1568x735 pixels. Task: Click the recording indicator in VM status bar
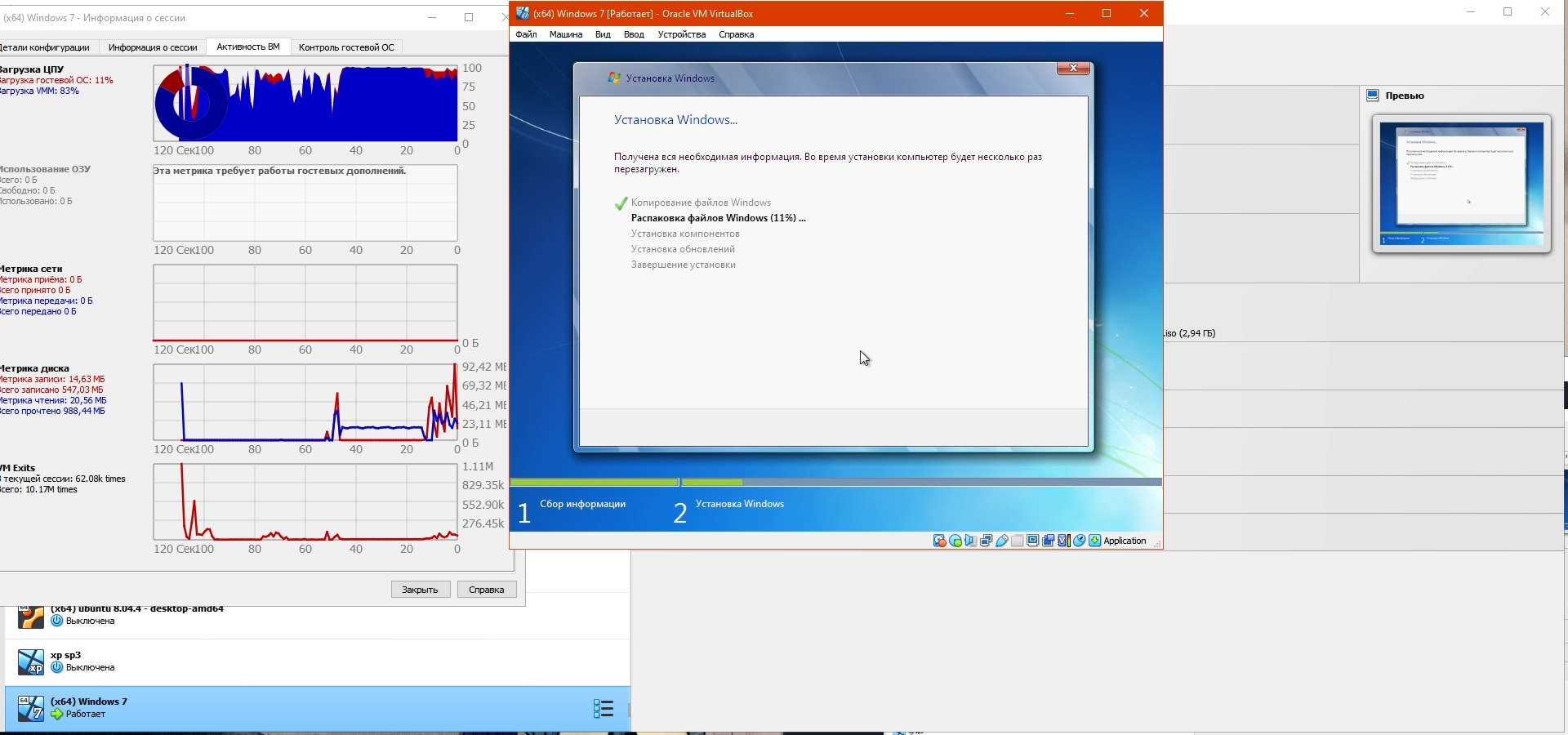[x=1049, y=541]
